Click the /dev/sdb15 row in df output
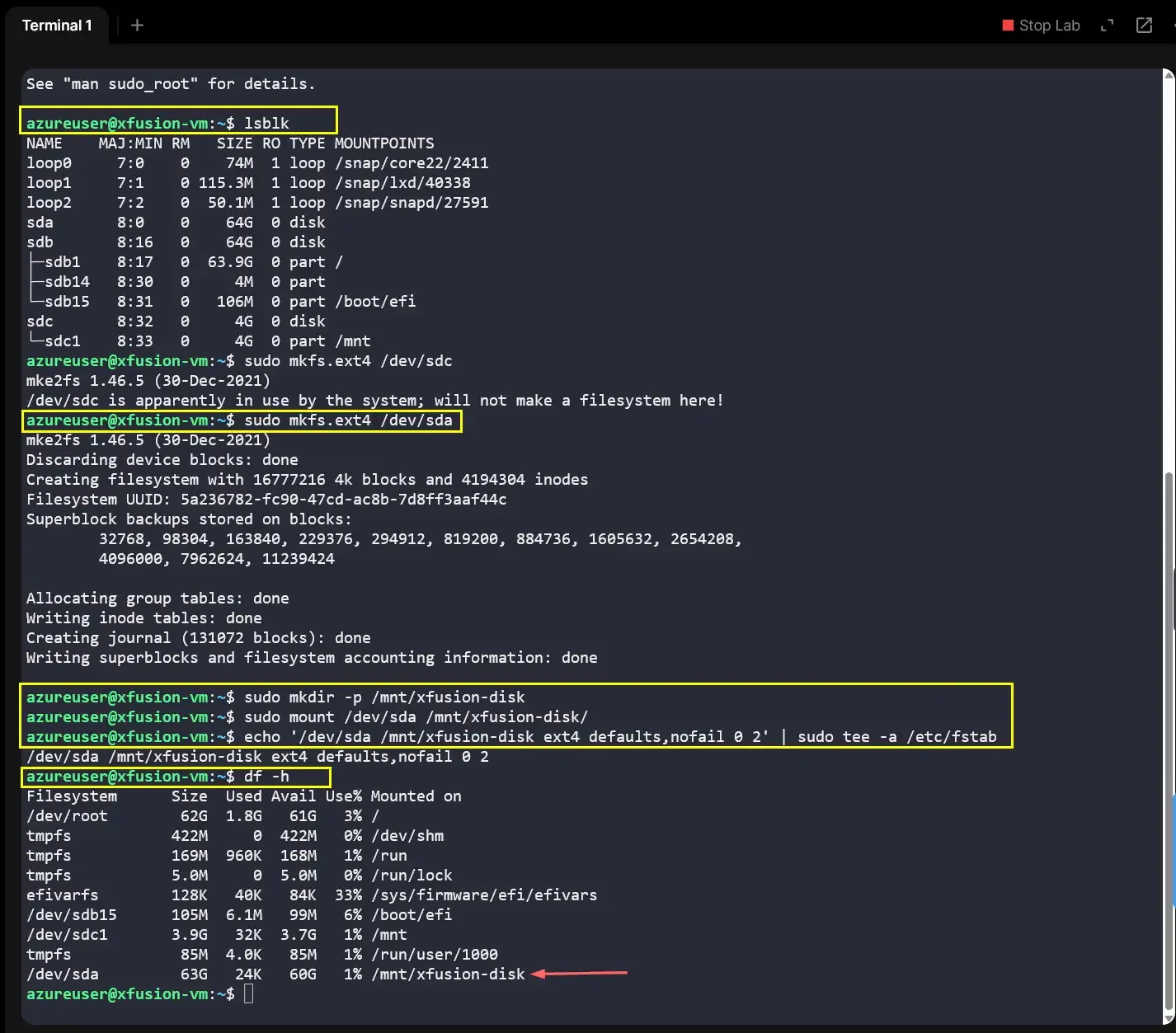 pyautogui.click(x=239, y=915)
